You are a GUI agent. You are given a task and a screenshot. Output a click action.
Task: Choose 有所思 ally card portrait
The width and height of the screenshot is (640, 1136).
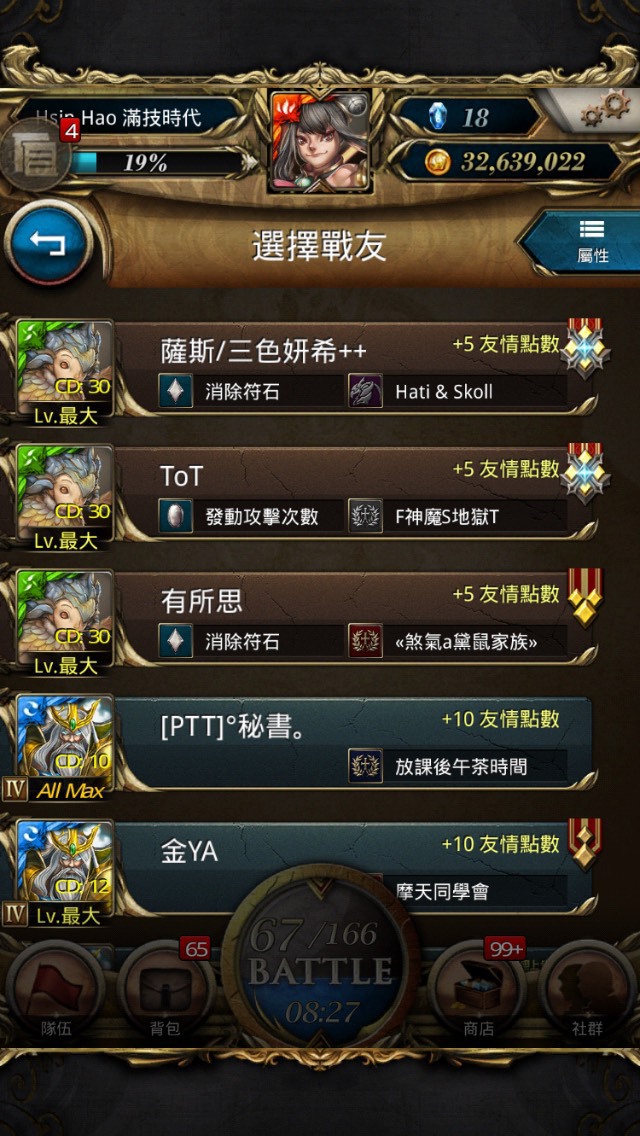click(65, 619)
